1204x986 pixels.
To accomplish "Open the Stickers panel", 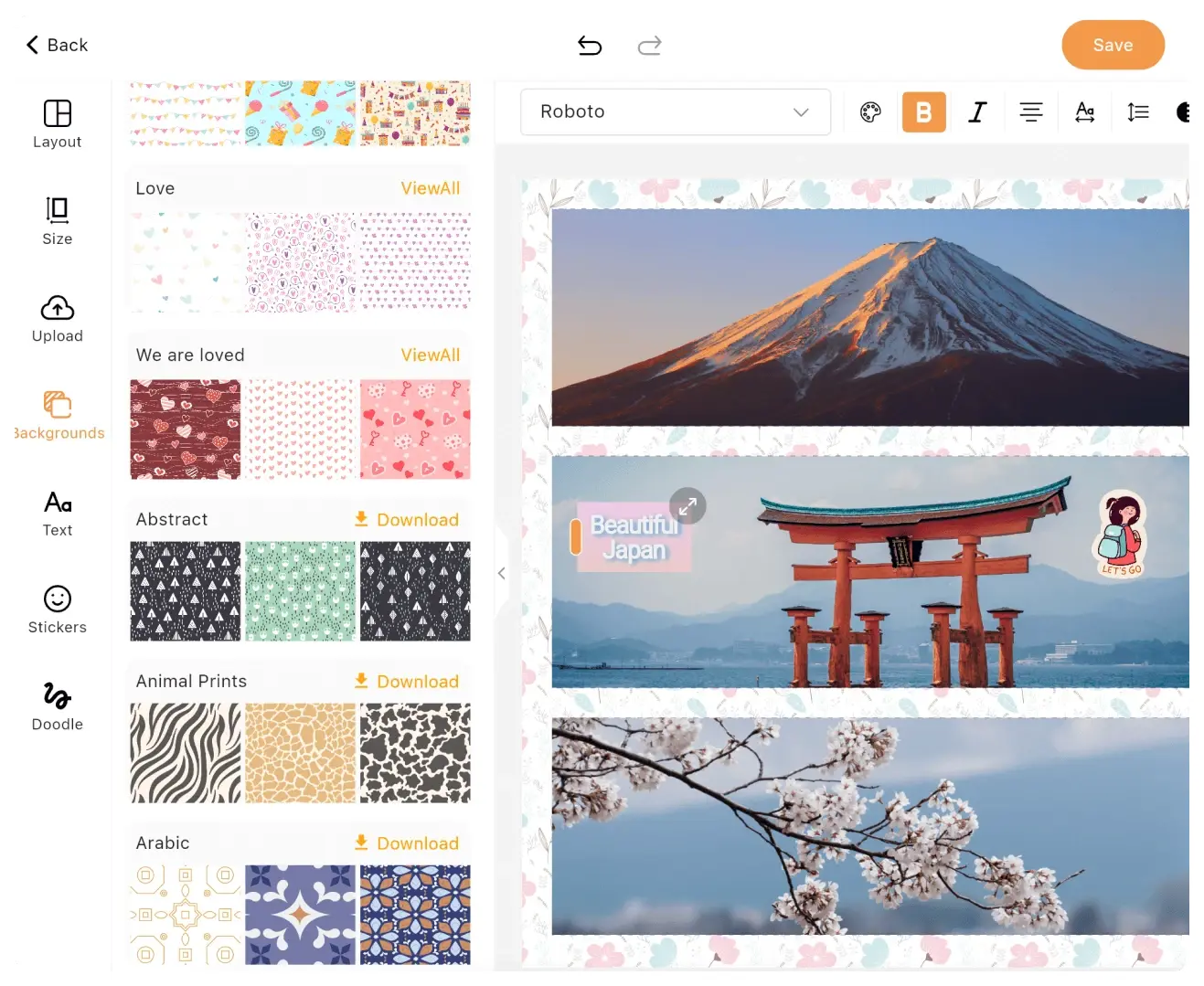I will 57,610.
